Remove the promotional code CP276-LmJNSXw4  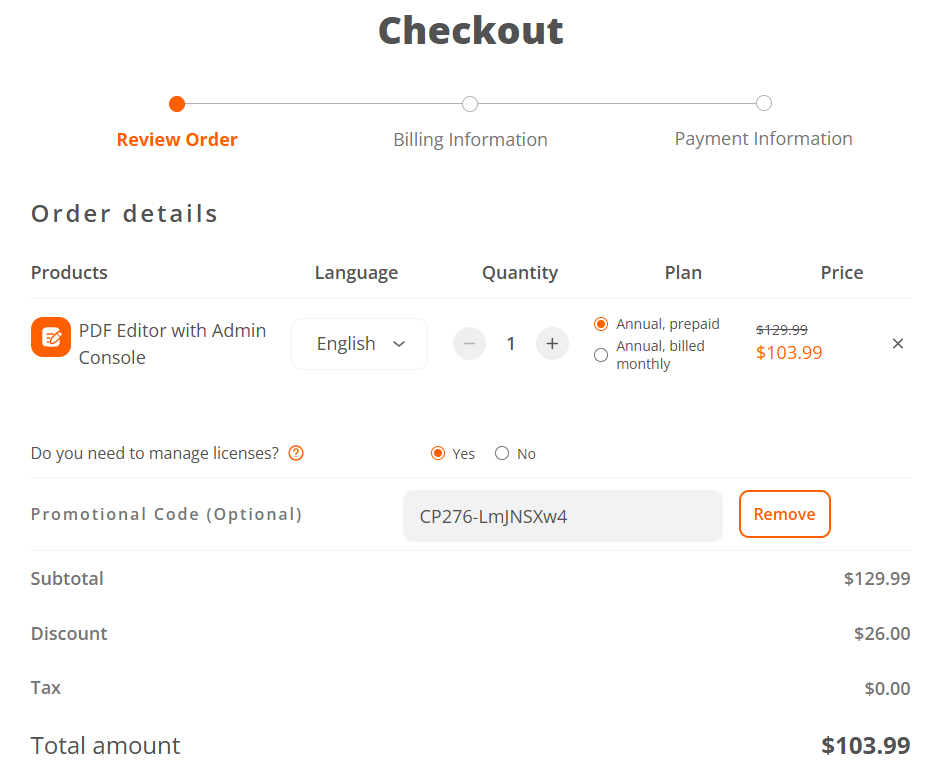784,513
